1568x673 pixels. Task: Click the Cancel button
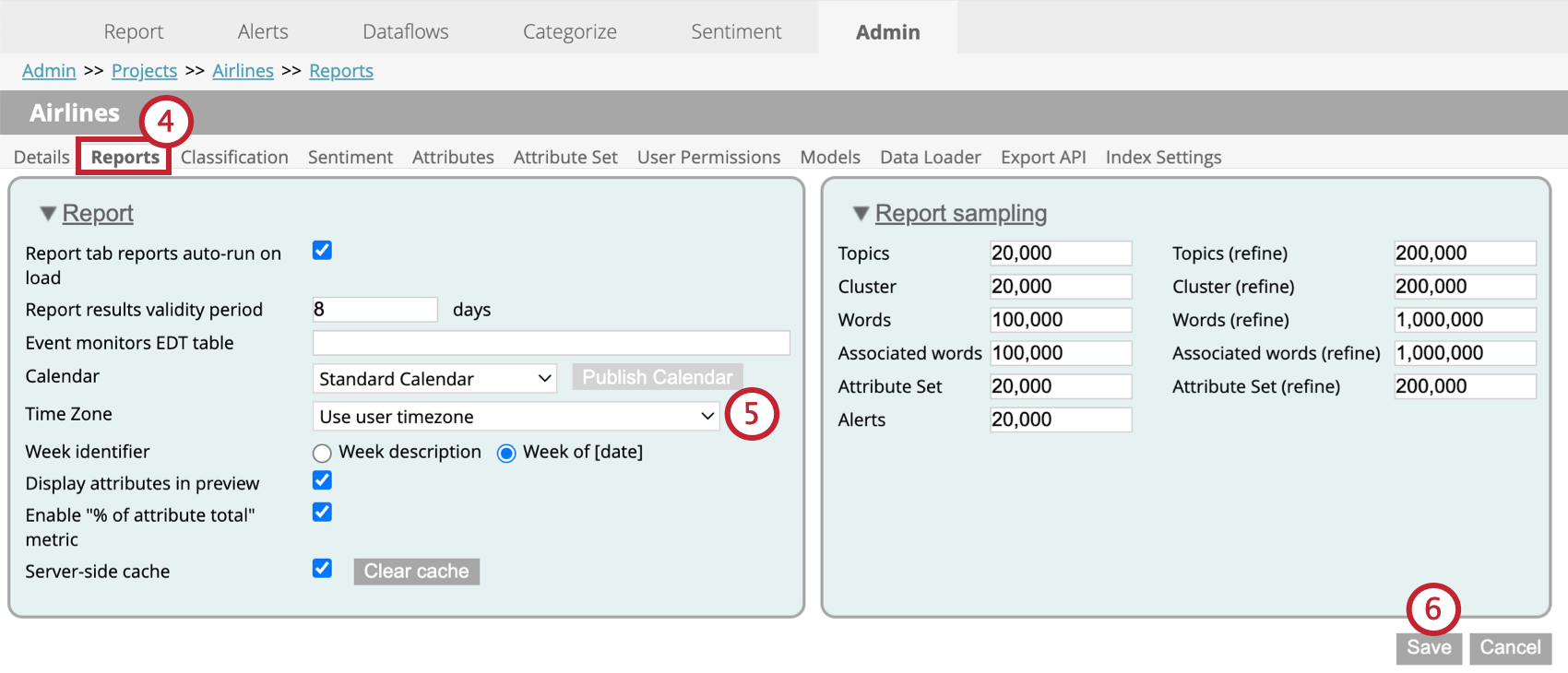(x=1510, y=648)
